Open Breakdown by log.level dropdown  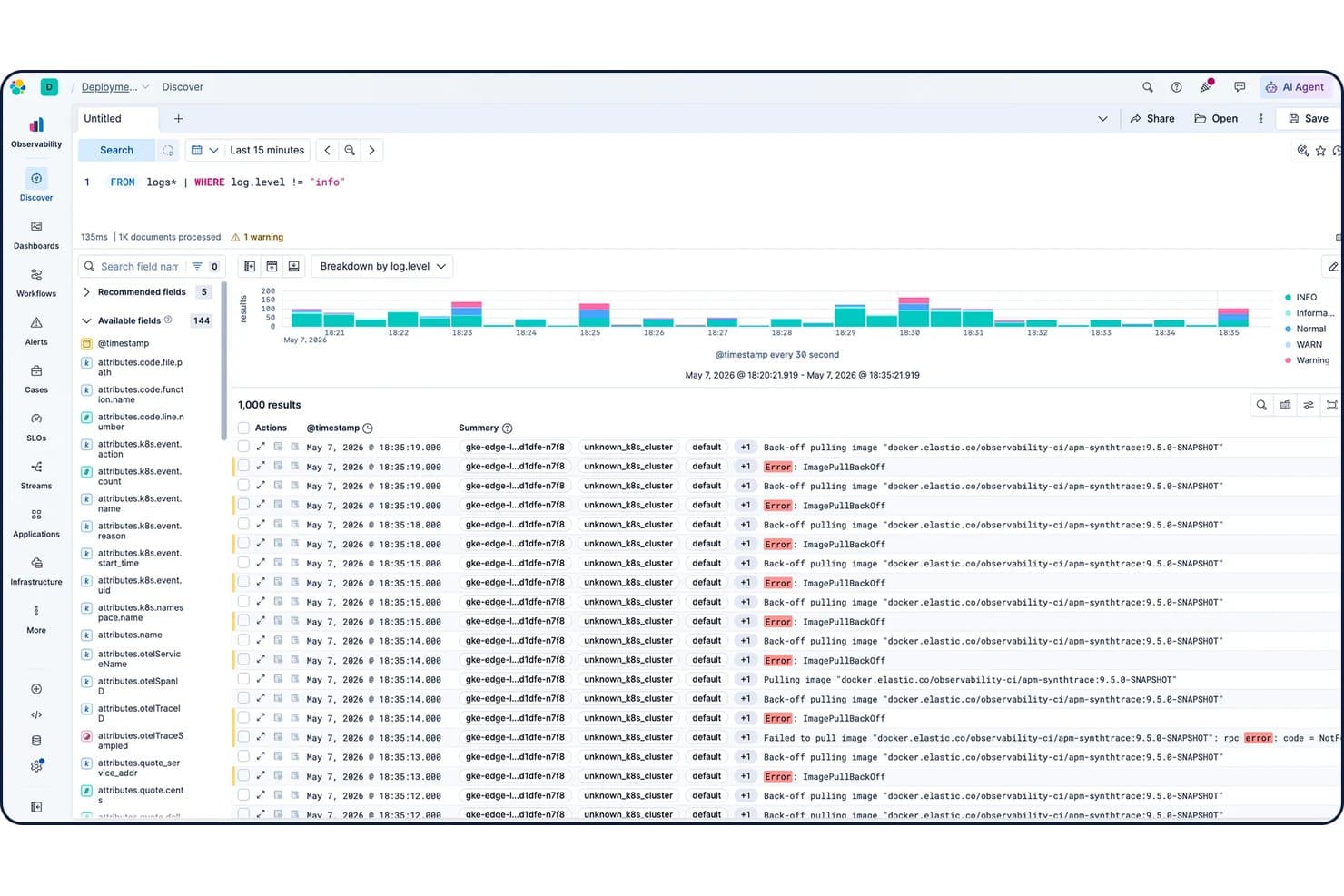382,266
